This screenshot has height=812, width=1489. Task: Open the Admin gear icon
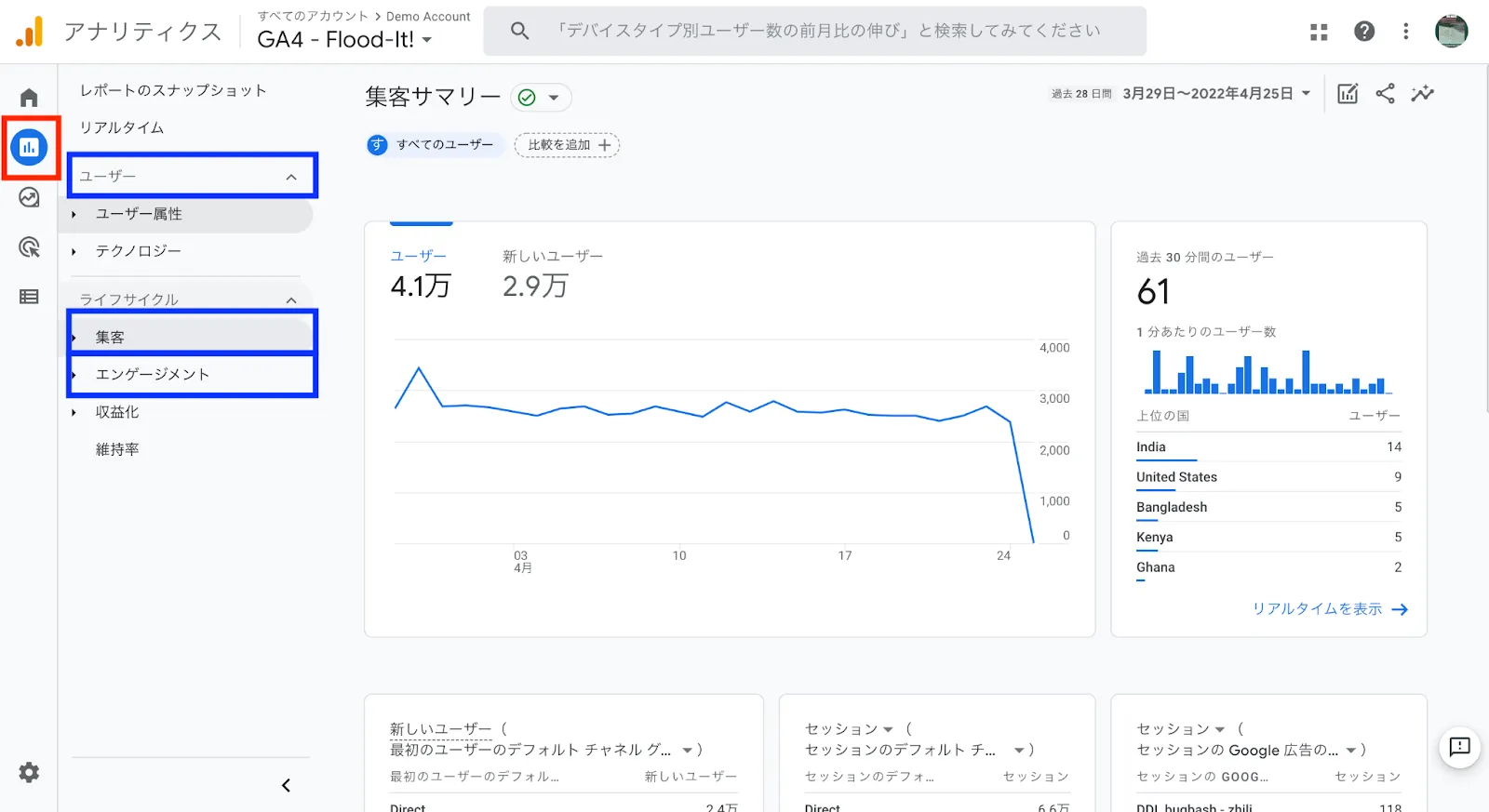(x=29, y=772)
